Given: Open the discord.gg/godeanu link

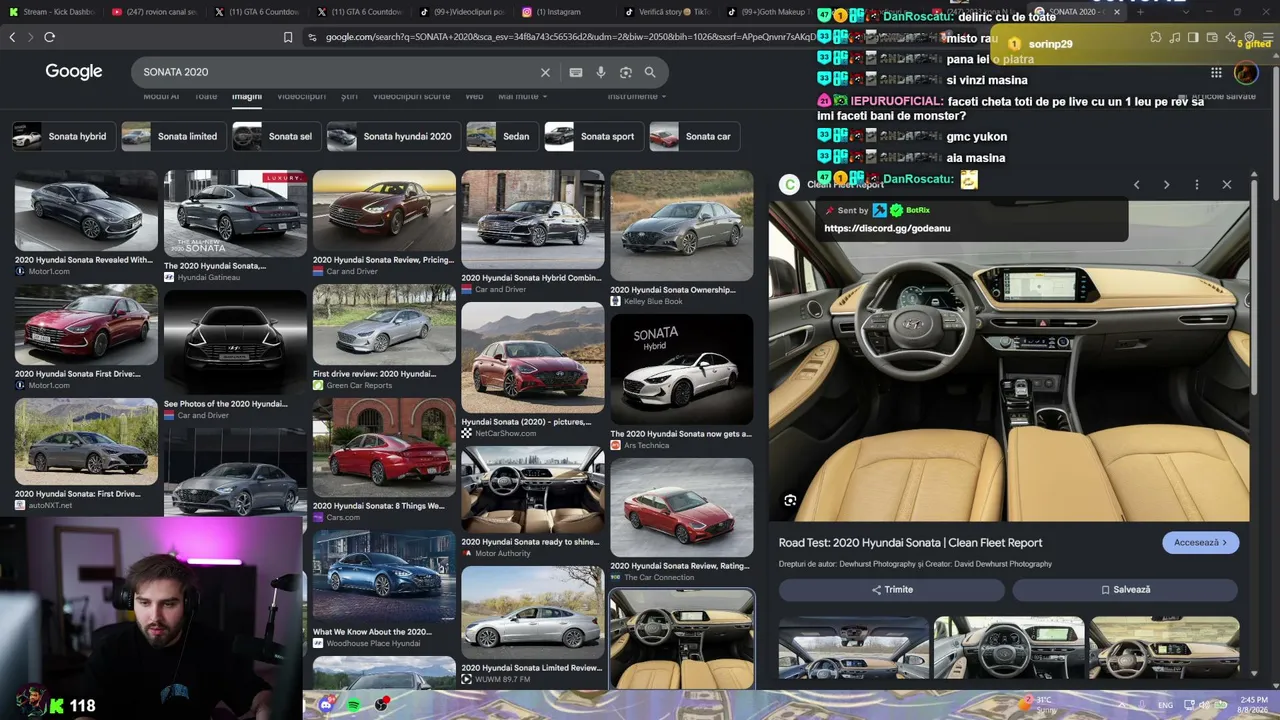Looking at the screenshot, I should coord(887,229).
